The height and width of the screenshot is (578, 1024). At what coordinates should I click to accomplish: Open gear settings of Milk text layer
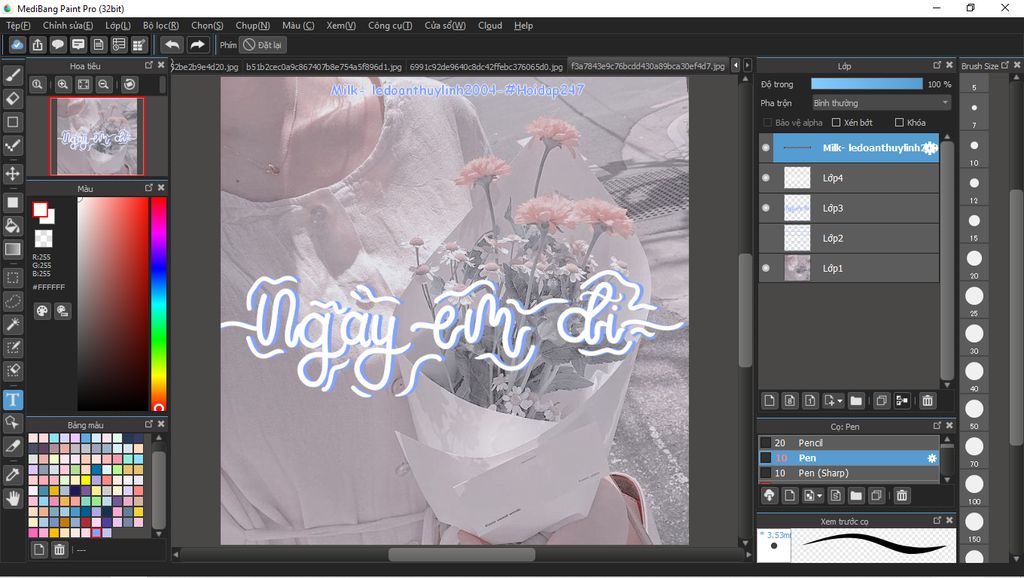[x=931, y=148]
